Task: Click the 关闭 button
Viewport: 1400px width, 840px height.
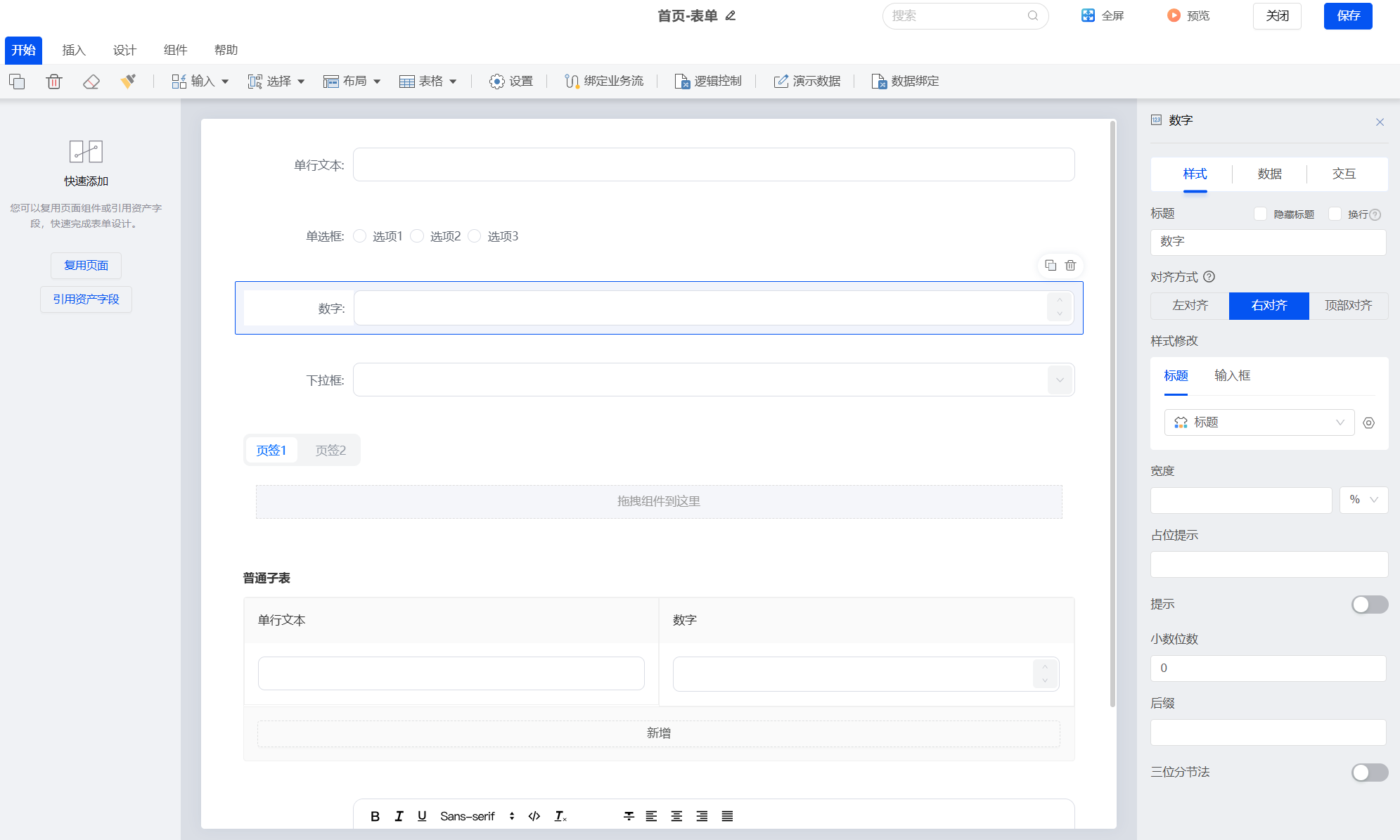Action: 1277,15
